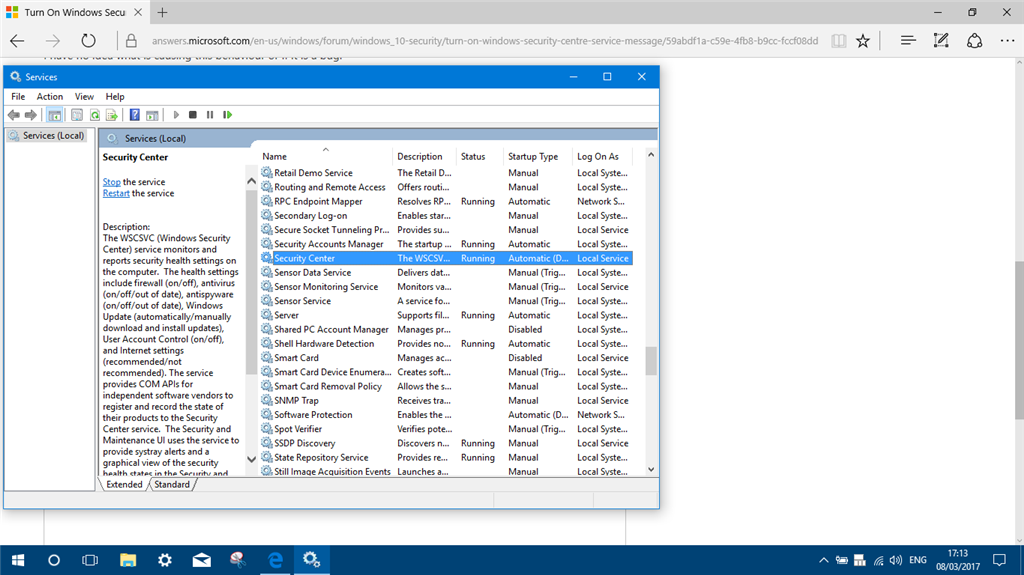Select Services (Local) tree node

pos(46,135)
